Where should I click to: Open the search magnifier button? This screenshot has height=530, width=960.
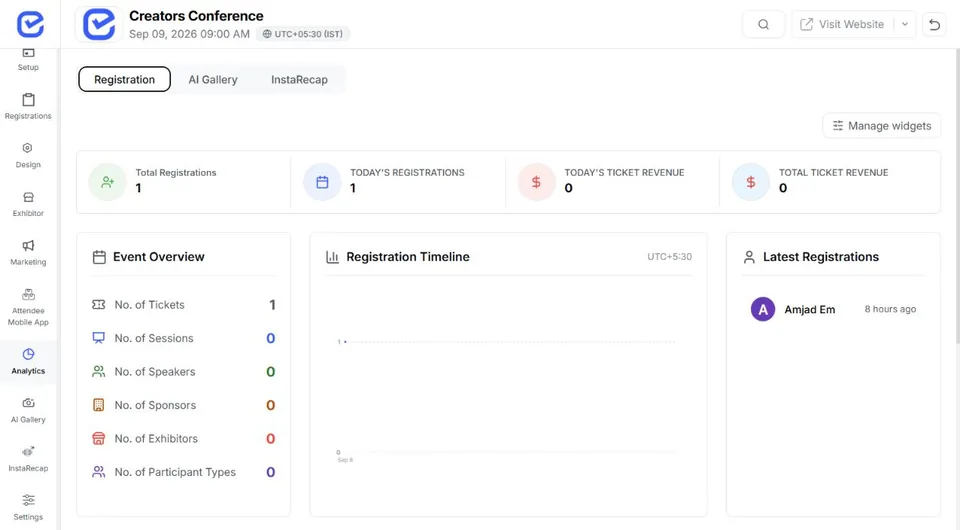[x=763, y=24]
